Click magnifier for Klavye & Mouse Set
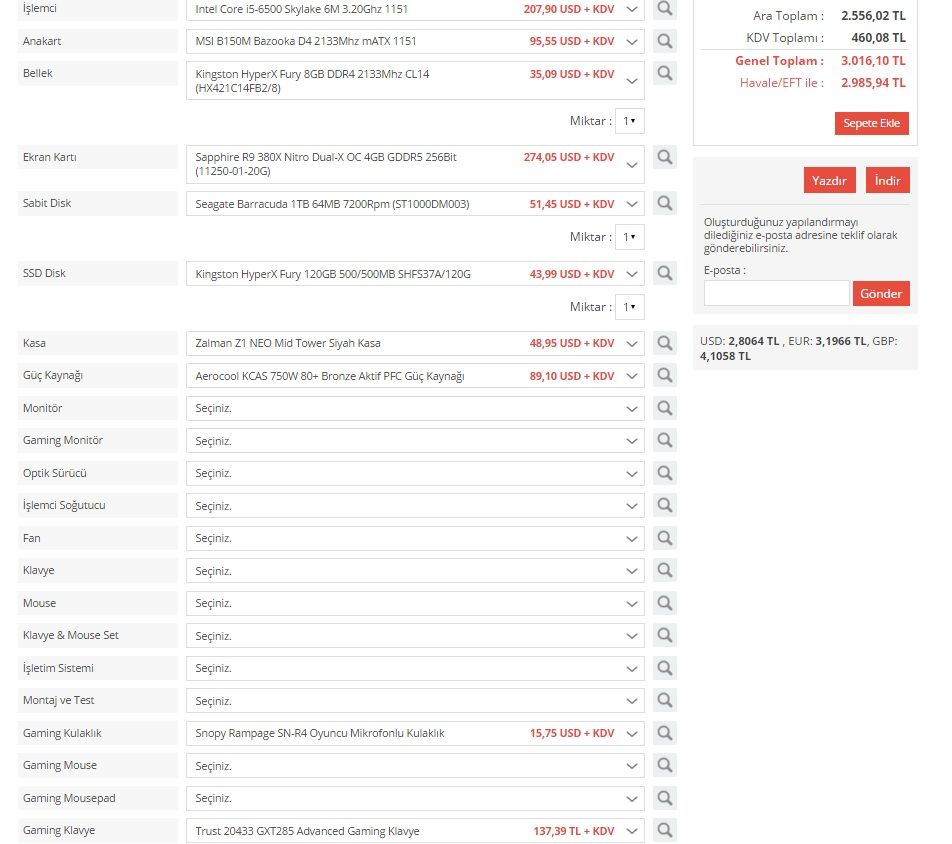Image resolution: width=952 pixels, height=844 pixels. point(665,635)
